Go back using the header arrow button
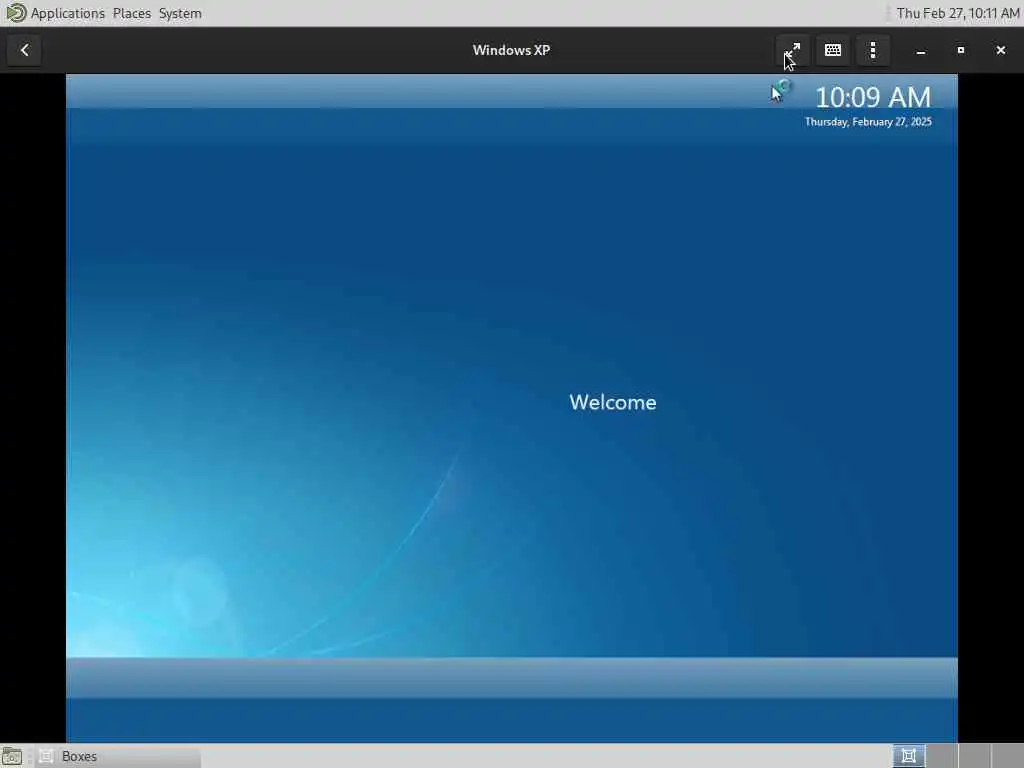This screenshot has width=1024, height=768. tap(25, 50)
